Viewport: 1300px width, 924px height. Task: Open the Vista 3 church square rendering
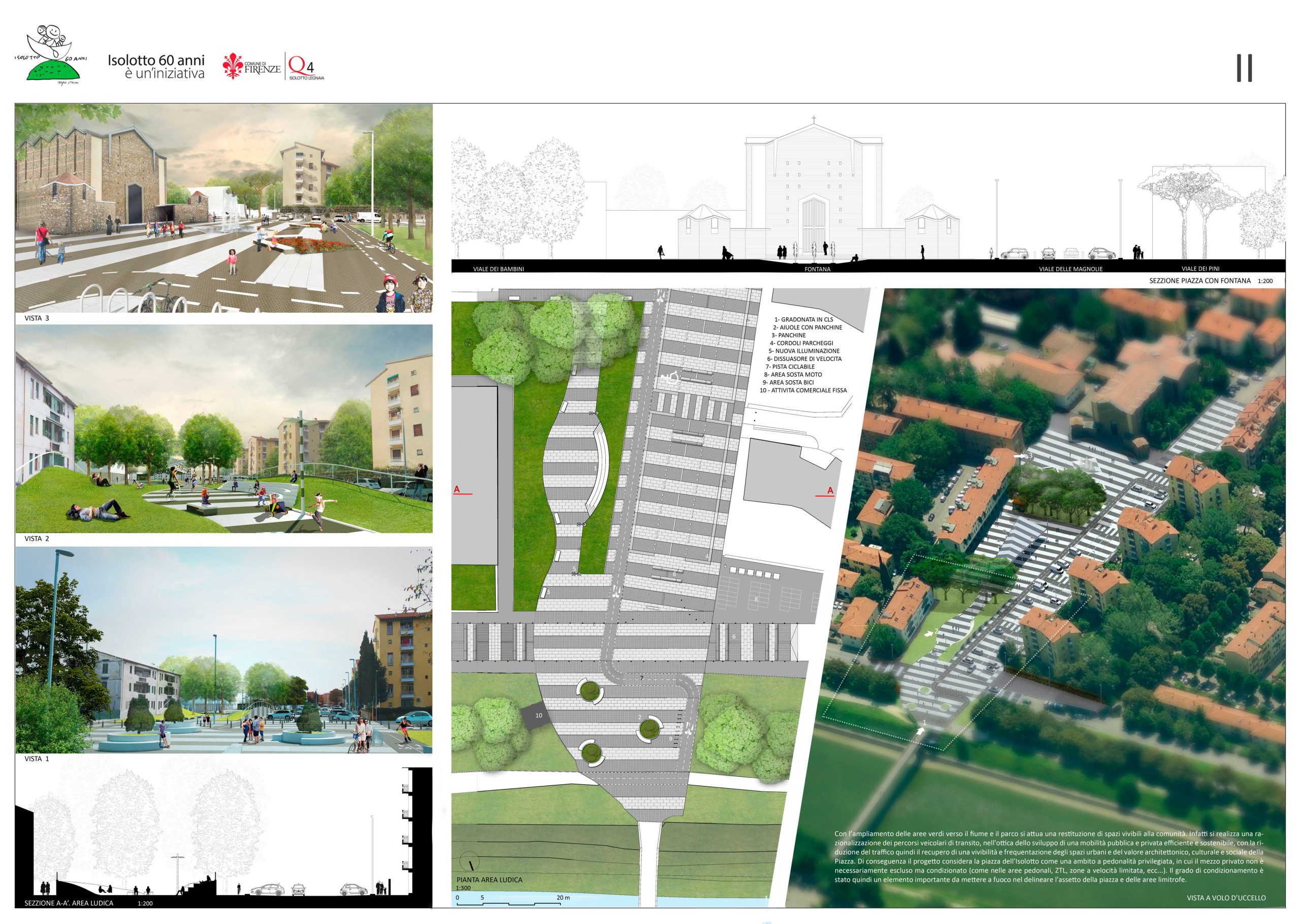(x=223, y=208)
